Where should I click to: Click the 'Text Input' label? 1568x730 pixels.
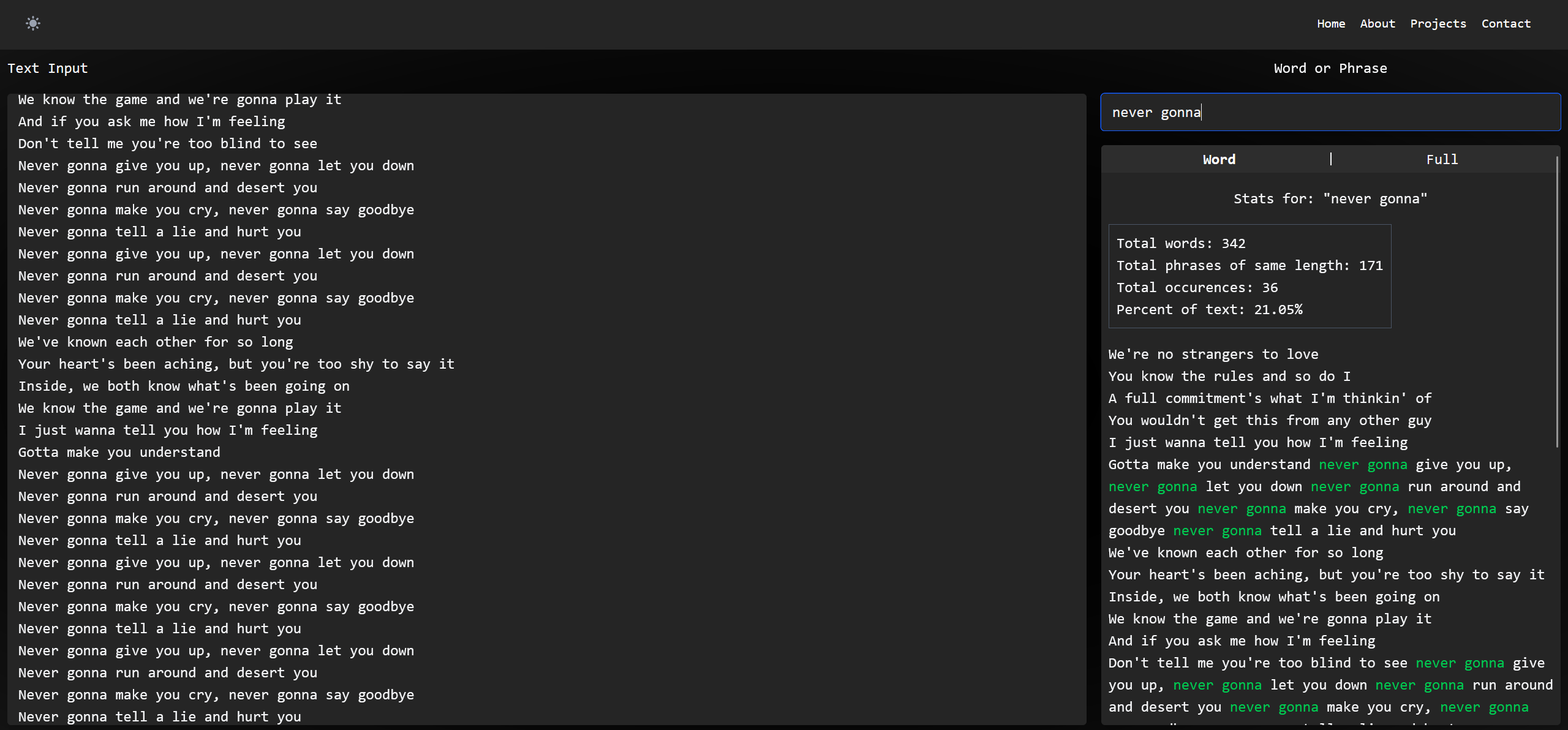[x=48, y=68]
